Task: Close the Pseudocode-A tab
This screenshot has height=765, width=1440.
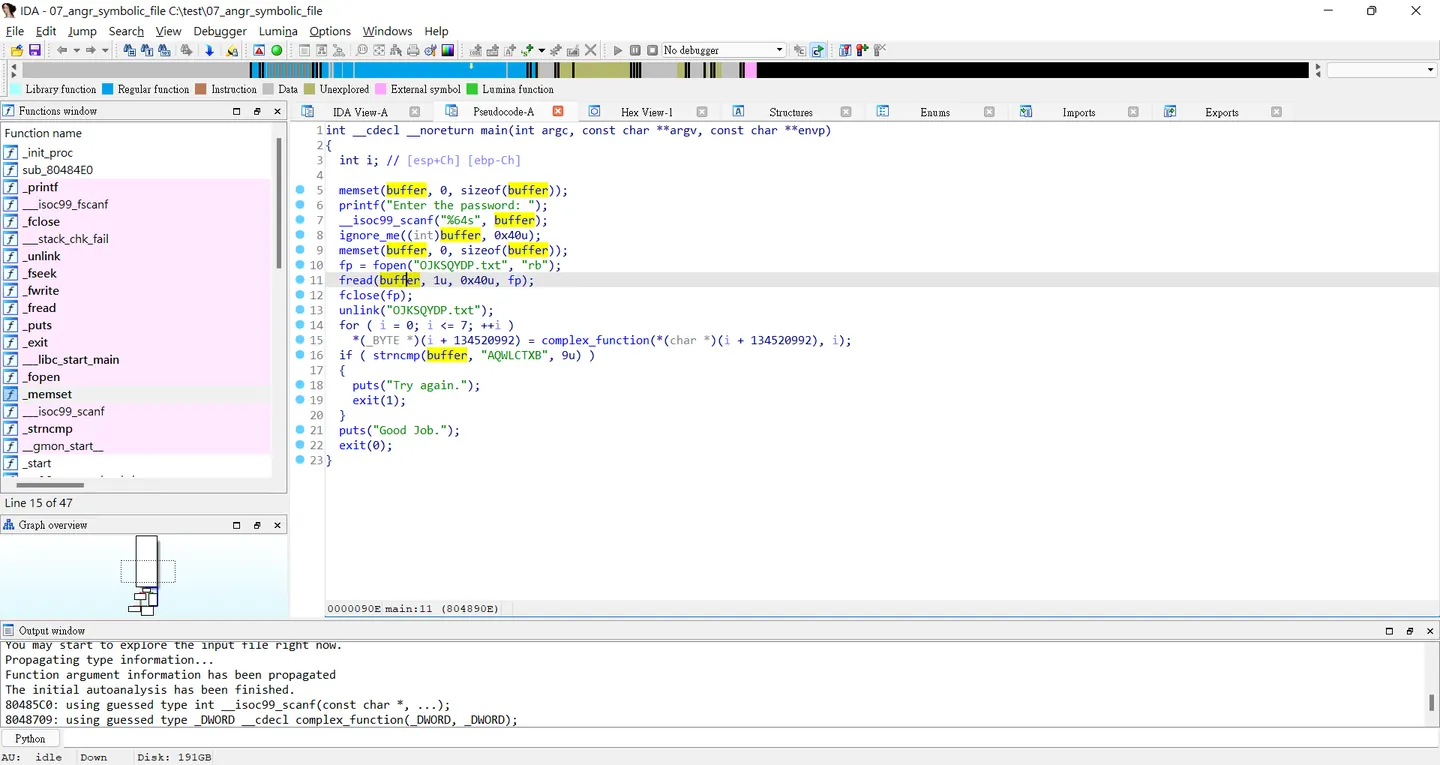Action: click(x=558, y=111)
